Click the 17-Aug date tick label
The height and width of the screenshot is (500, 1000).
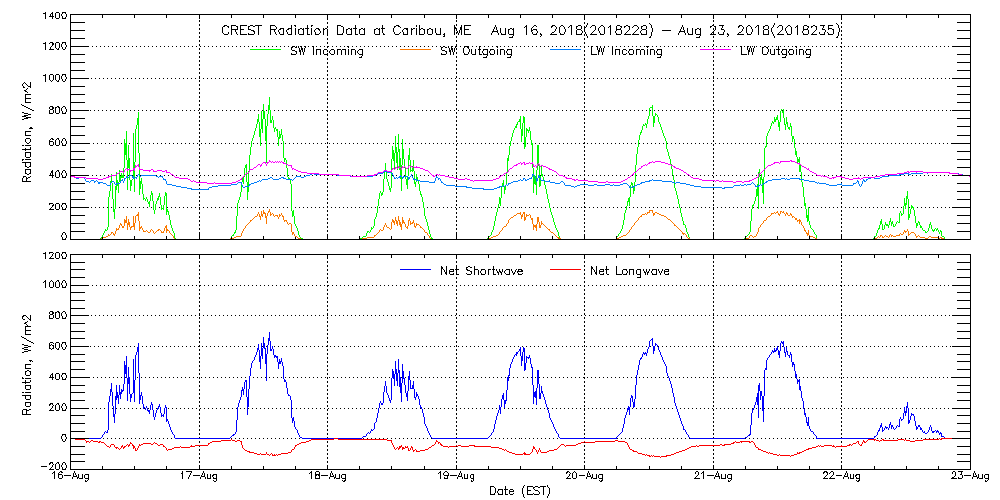pos(200,477)
